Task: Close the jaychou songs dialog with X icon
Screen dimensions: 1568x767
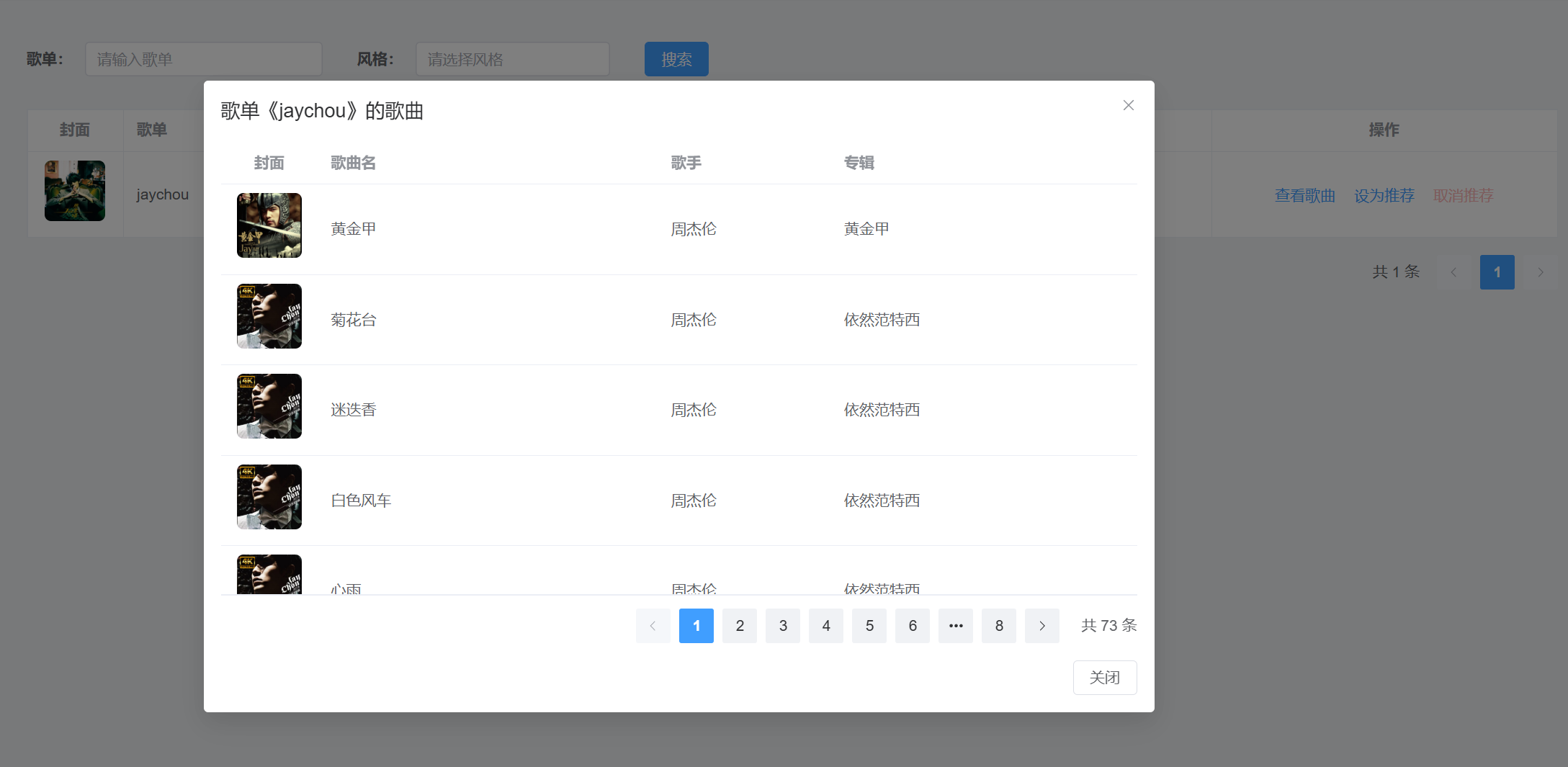Action: point(1128,105)
